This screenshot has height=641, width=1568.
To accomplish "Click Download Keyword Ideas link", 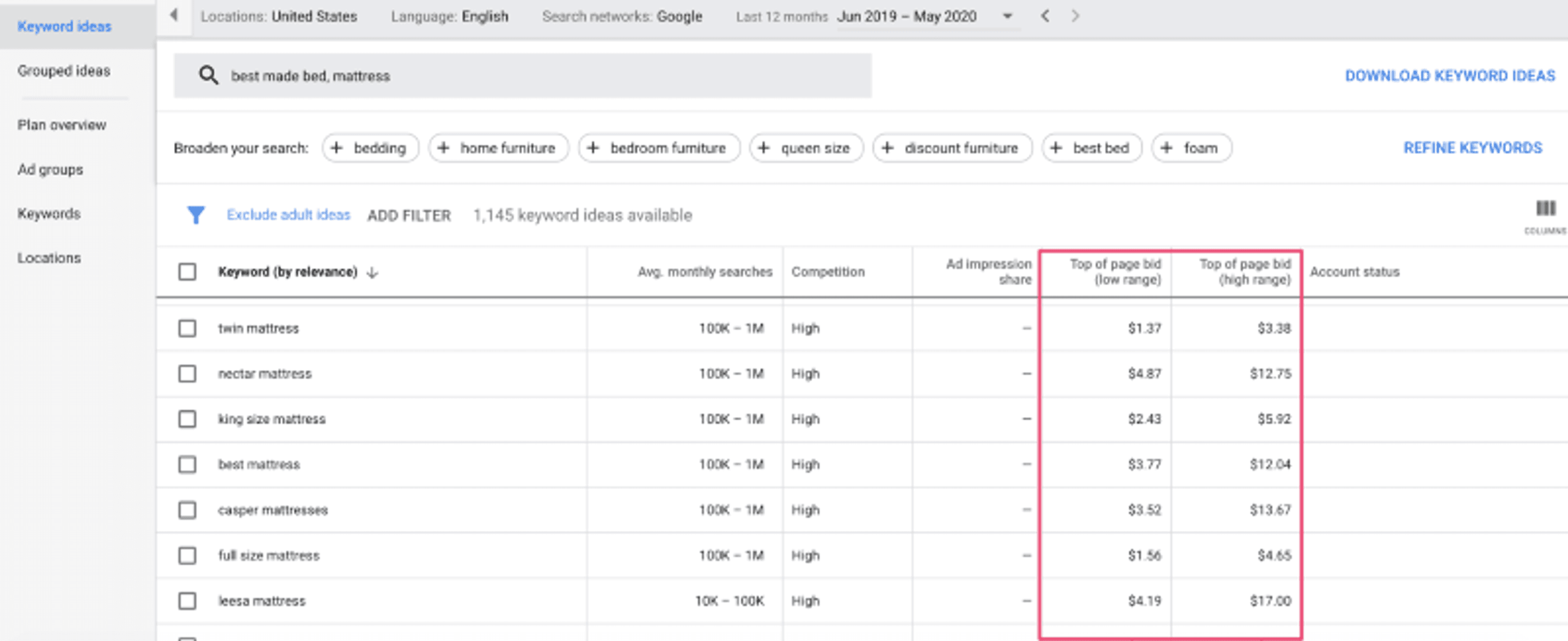I will [x=1450, y=75].
